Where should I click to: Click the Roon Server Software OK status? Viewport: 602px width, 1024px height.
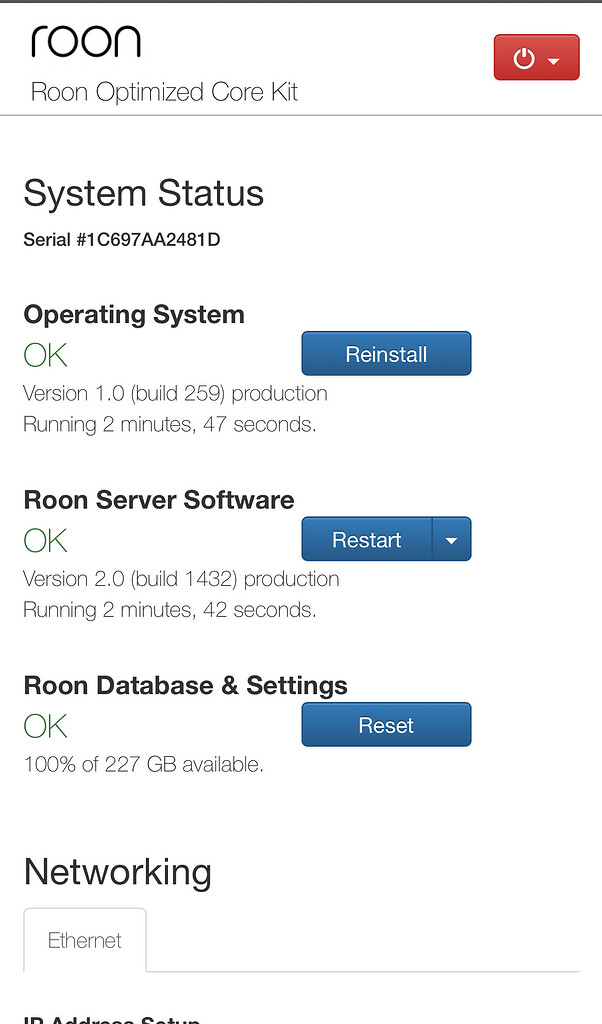click(x=43, y=540)
